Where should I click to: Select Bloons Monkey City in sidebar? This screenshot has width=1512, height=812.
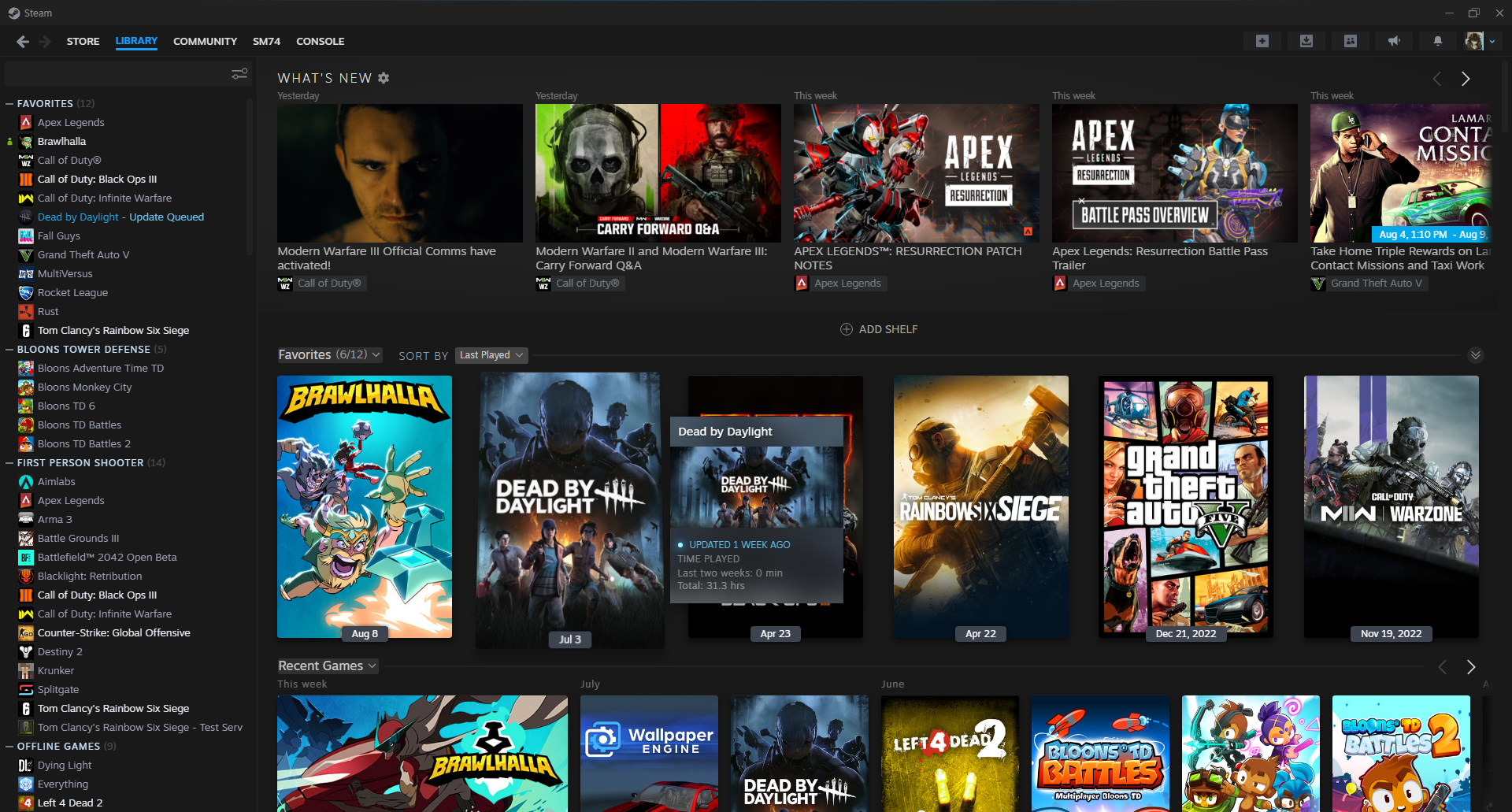[84, 387]
